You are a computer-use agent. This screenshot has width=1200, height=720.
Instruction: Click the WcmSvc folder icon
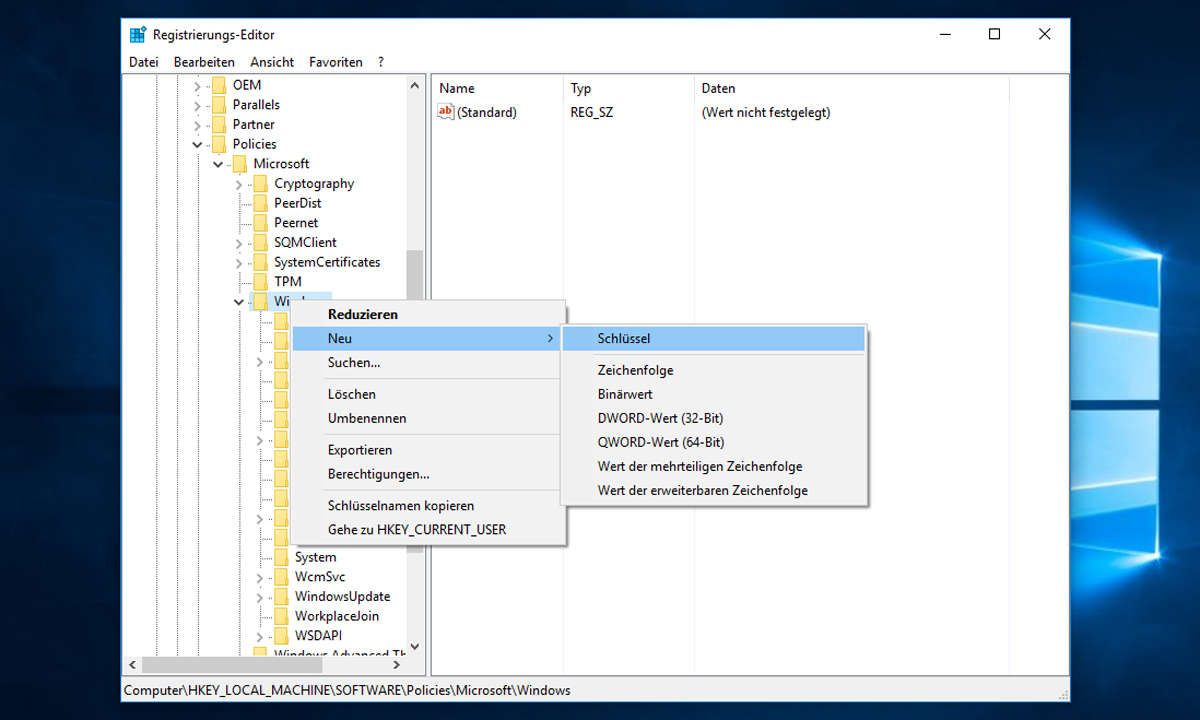pyautogui.click(x=281, y=577)
